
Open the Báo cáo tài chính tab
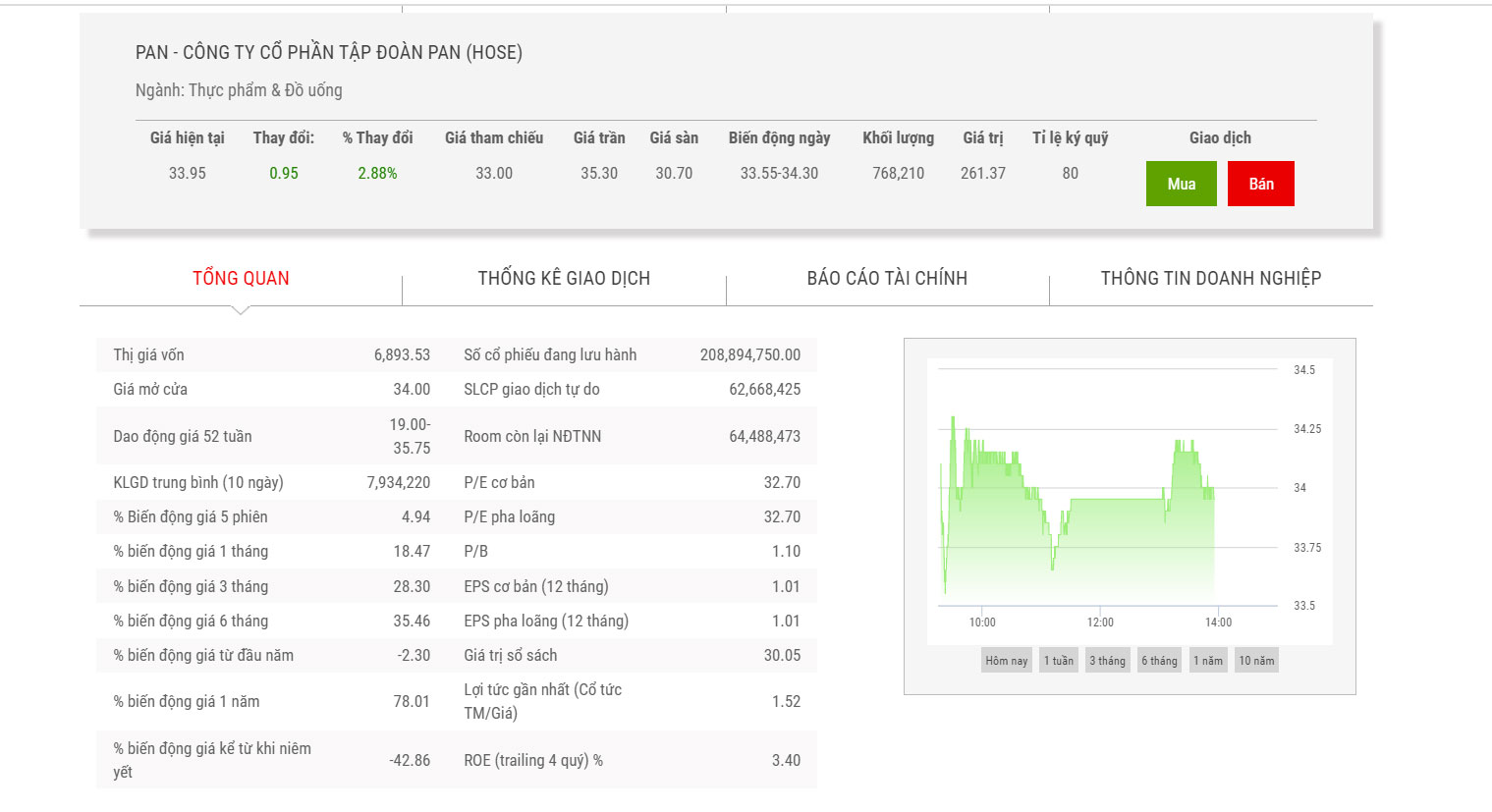[x=887, y=278]
